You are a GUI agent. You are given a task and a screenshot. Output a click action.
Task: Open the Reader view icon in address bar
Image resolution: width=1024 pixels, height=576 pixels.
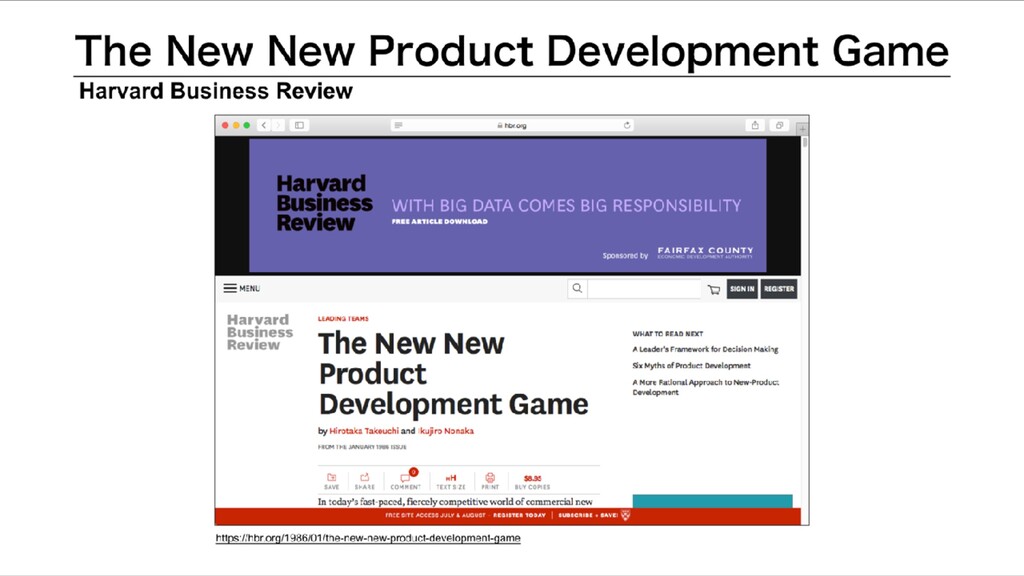tap(398, 125)
